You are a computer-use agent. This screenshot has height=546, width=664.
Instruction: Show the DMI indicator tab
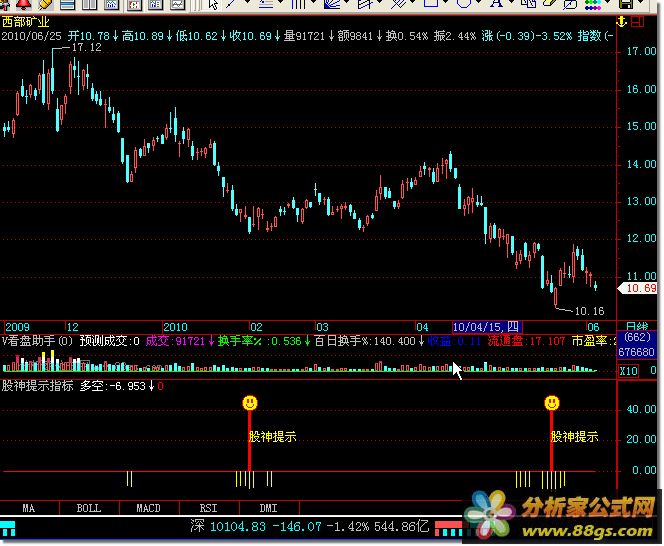268,508
